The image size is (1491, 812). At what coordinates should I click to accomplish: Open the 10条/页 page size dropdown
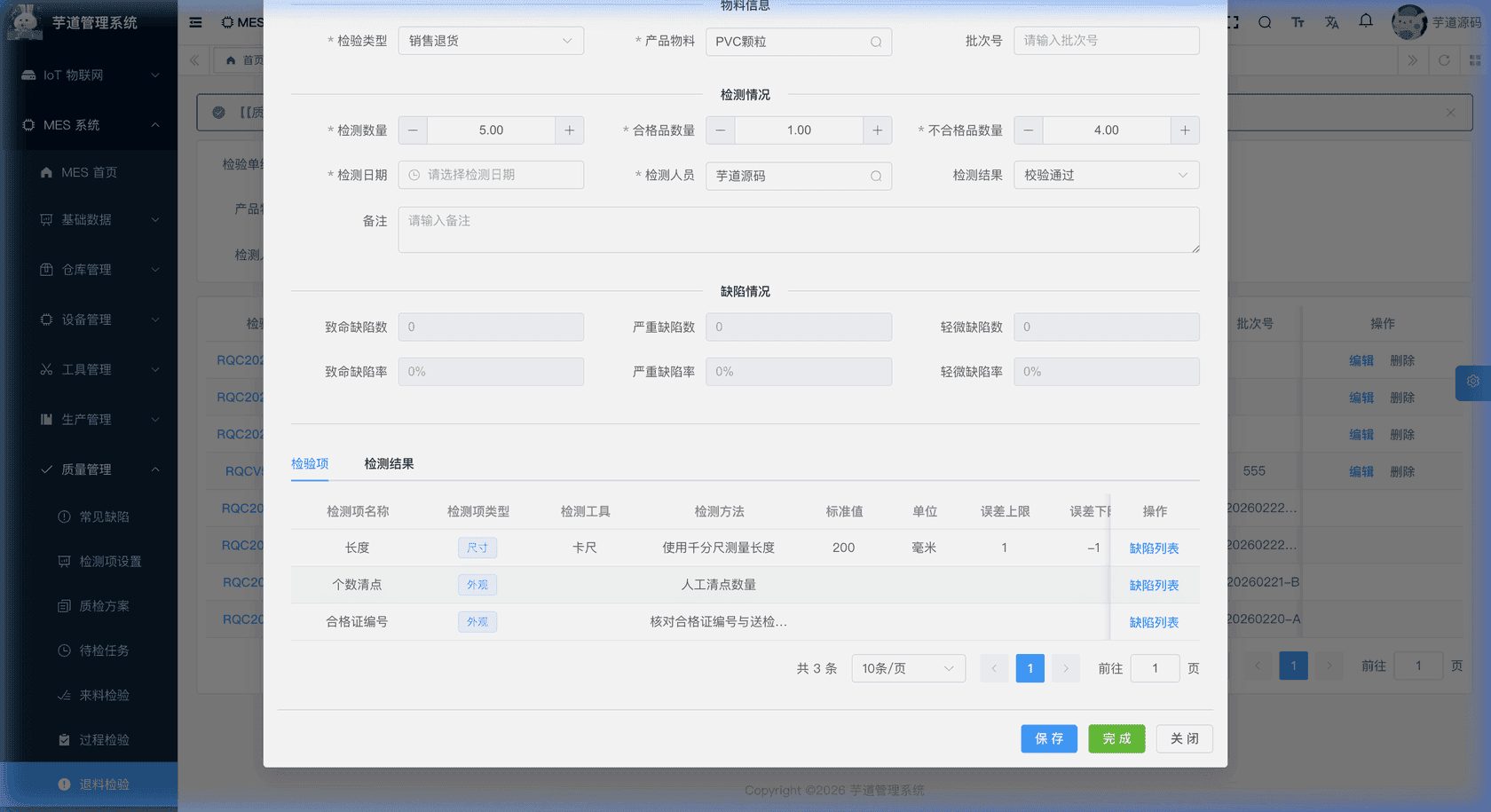click(908, 668)
